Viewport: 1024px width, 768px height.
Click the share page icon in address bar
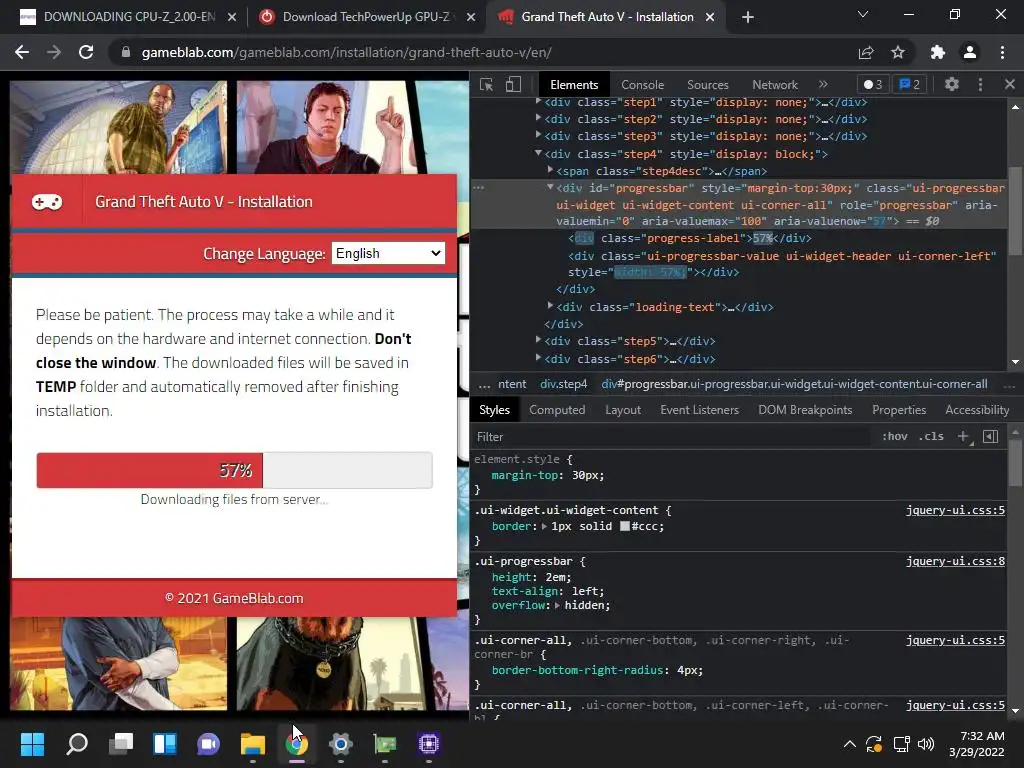pyautogui.click(x=866, y=52)
